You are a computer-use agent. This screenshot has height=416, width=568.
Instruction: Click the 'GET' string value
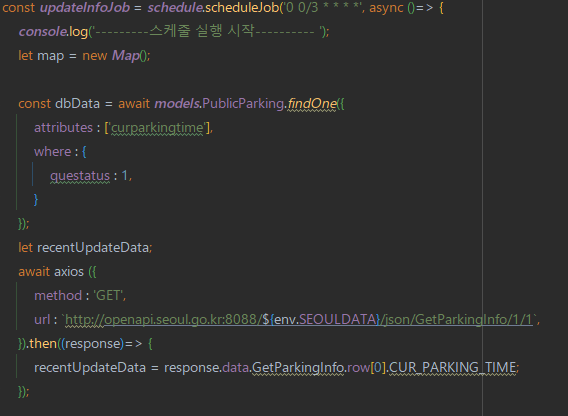(x=108, y=296)
